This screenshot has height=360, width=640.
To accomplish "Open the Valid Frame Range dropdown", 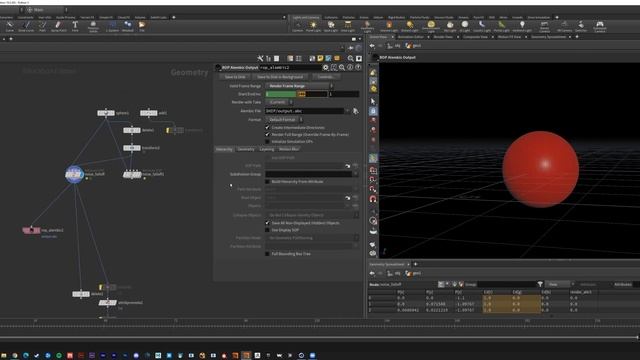I will (299, 86).
